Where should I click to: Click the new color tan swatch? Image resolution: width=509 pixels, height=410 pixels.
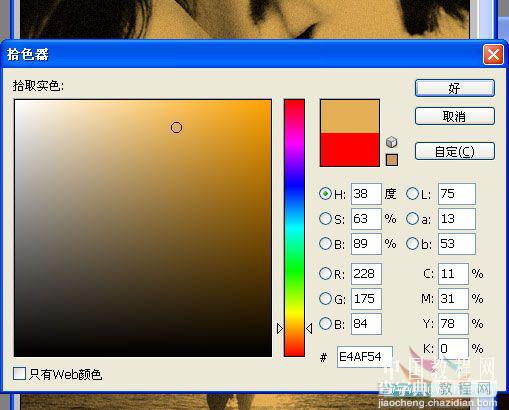(350, 116)
